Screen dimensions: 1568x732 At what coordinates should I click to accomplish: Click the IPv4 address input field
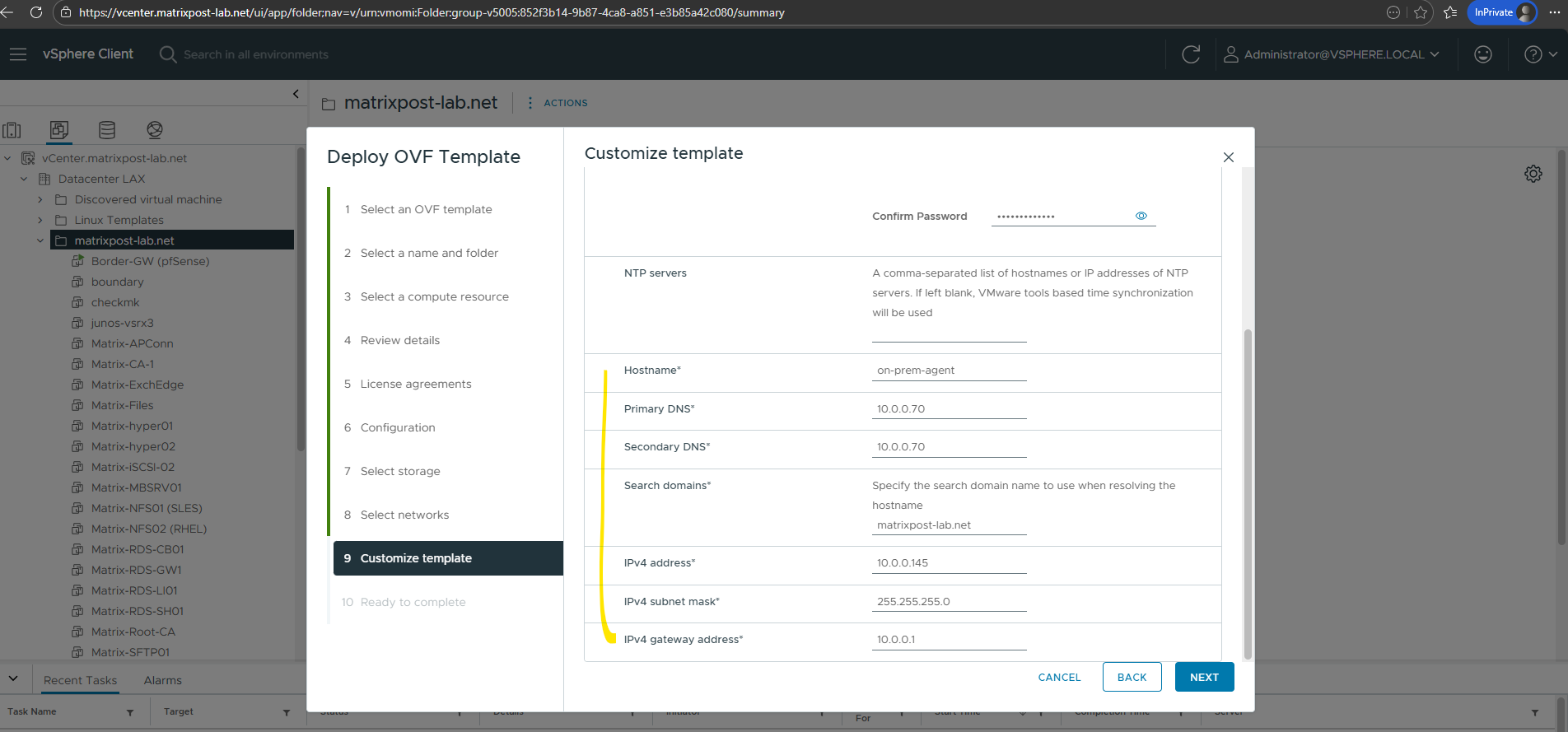click(x=949, y=563)
